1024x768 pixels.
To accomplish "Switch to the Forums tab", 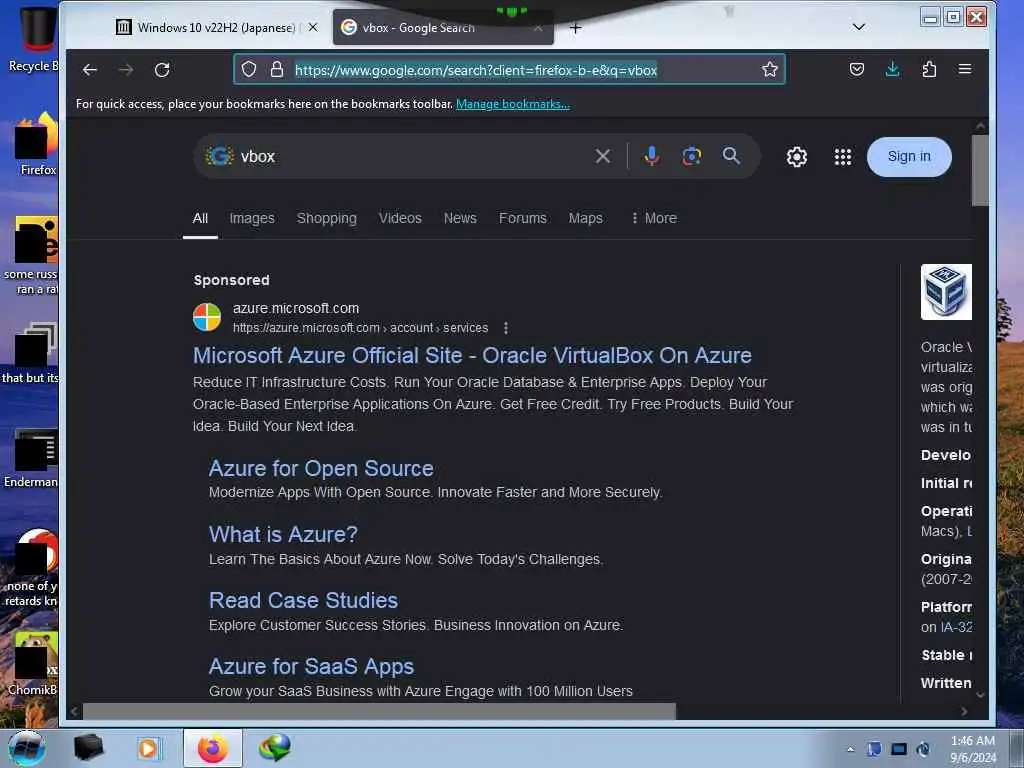I will [x=522, y=218].
